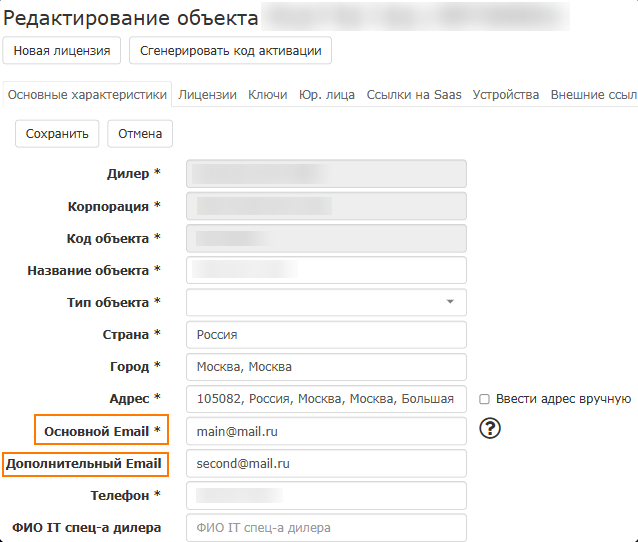Click the help question mark icon
The width and height of the screenshot is (638, 542).
[x=490, y=429]
